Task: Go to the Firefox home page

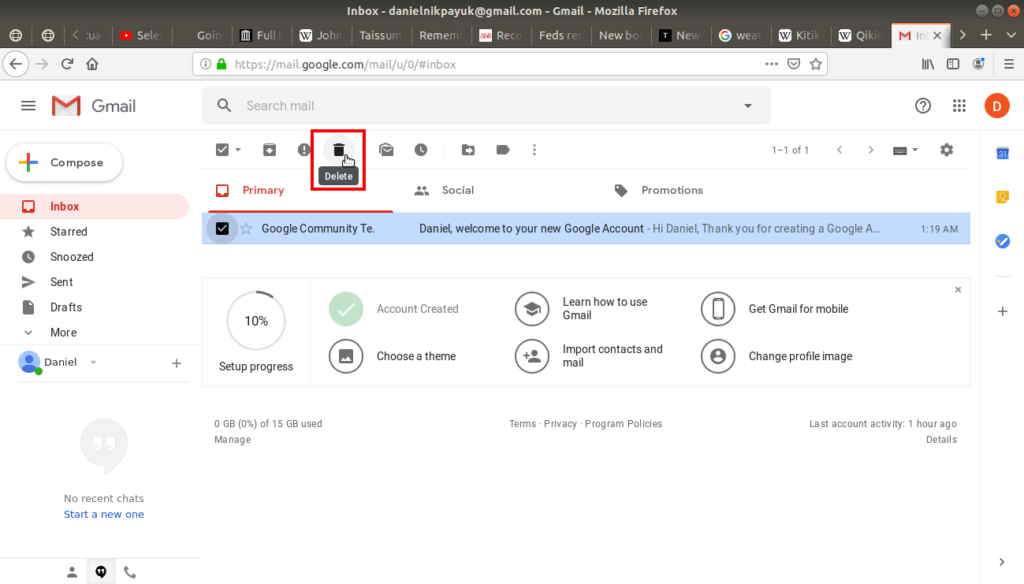Action: click(x=92, y=64)
